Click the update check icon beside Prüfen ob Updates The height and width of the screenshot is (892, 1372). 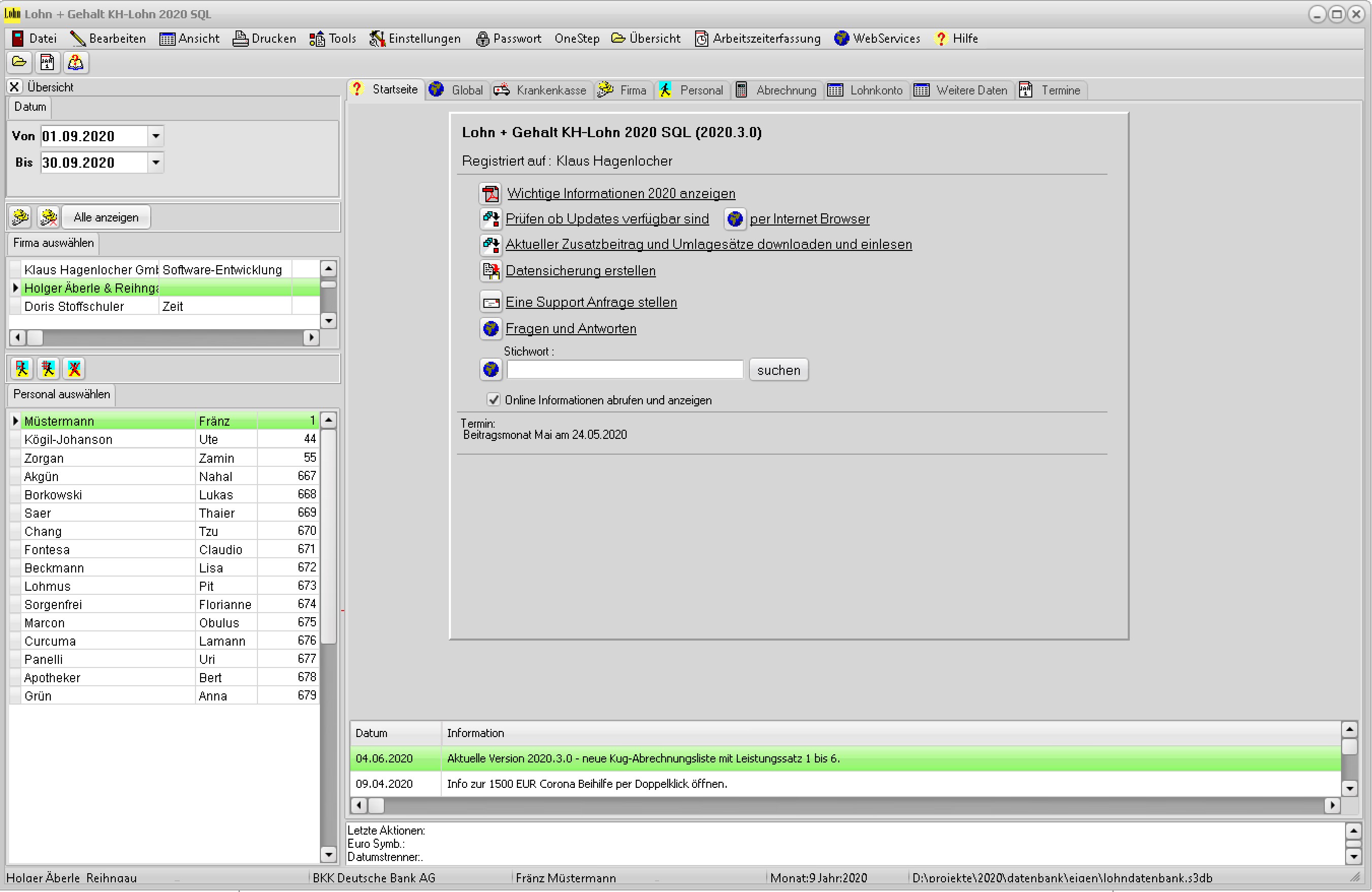tap(491, 219)
